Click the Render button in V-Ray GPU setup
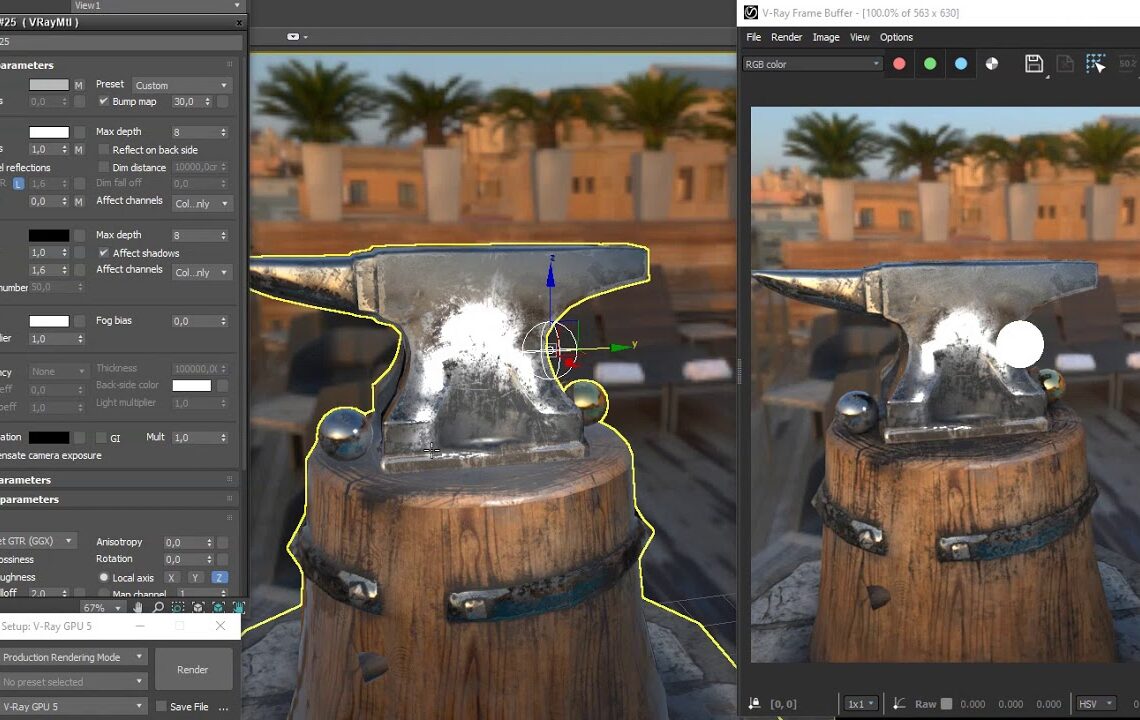 coord(193,669)
